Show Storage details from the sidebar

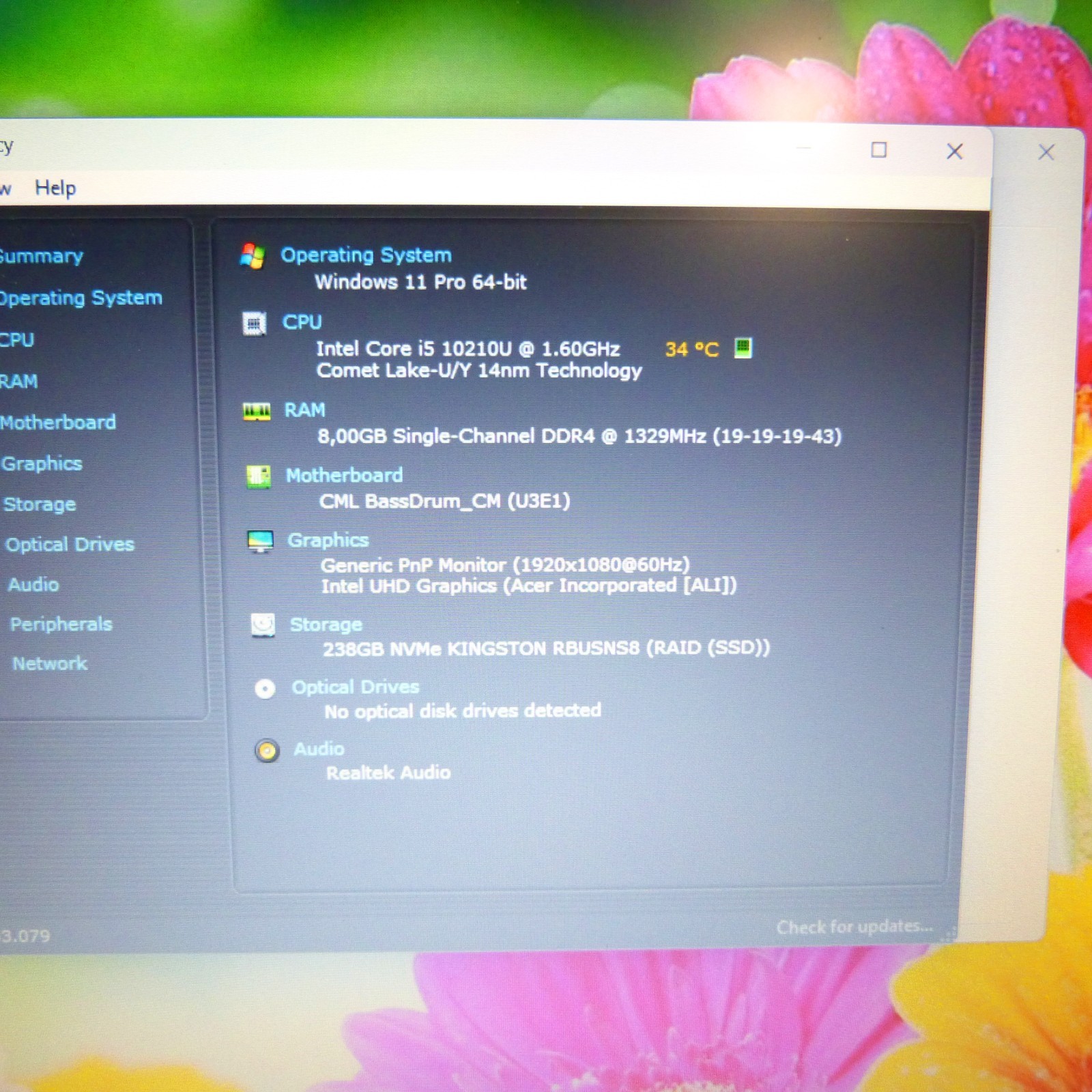click(40, 504)
